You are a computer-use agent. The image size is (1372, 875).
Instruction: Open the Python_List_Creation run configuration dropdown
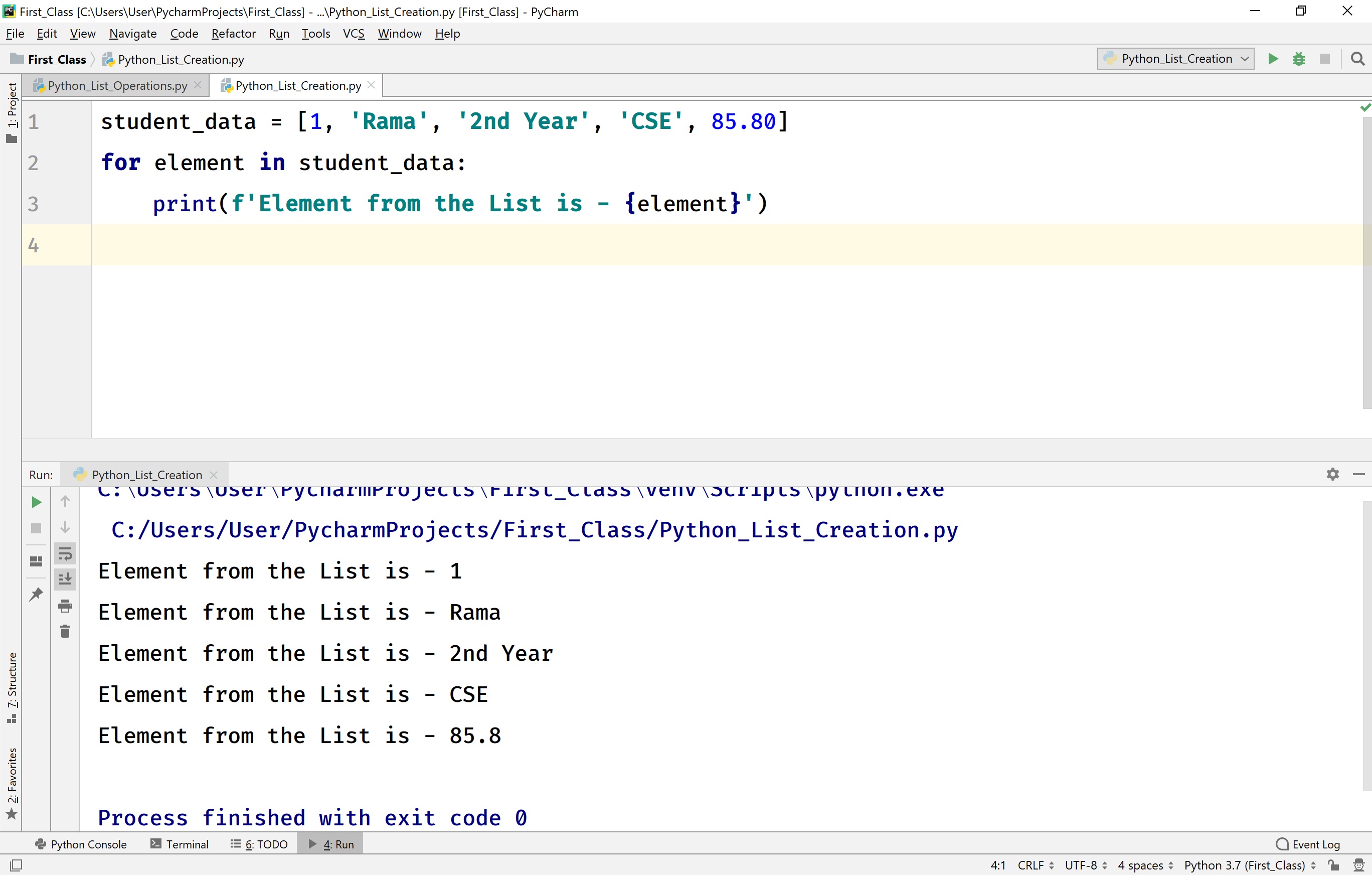click(x=1175, y=59)
